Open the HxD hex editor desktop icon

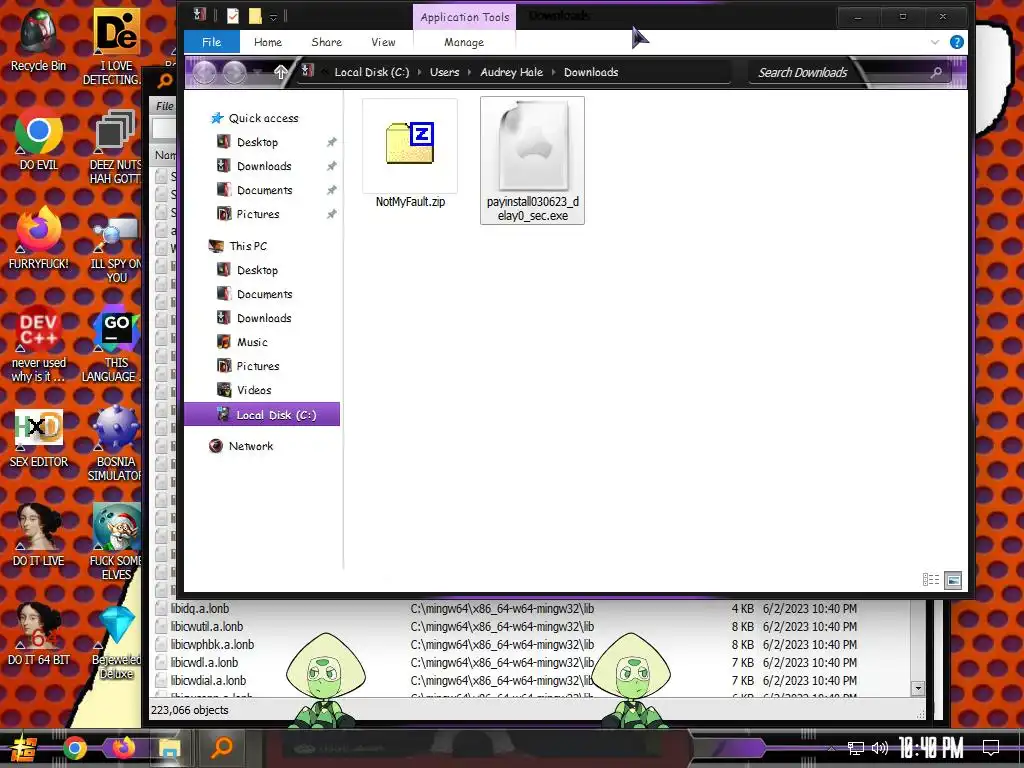pyautogui.click(x=39, y=438)
